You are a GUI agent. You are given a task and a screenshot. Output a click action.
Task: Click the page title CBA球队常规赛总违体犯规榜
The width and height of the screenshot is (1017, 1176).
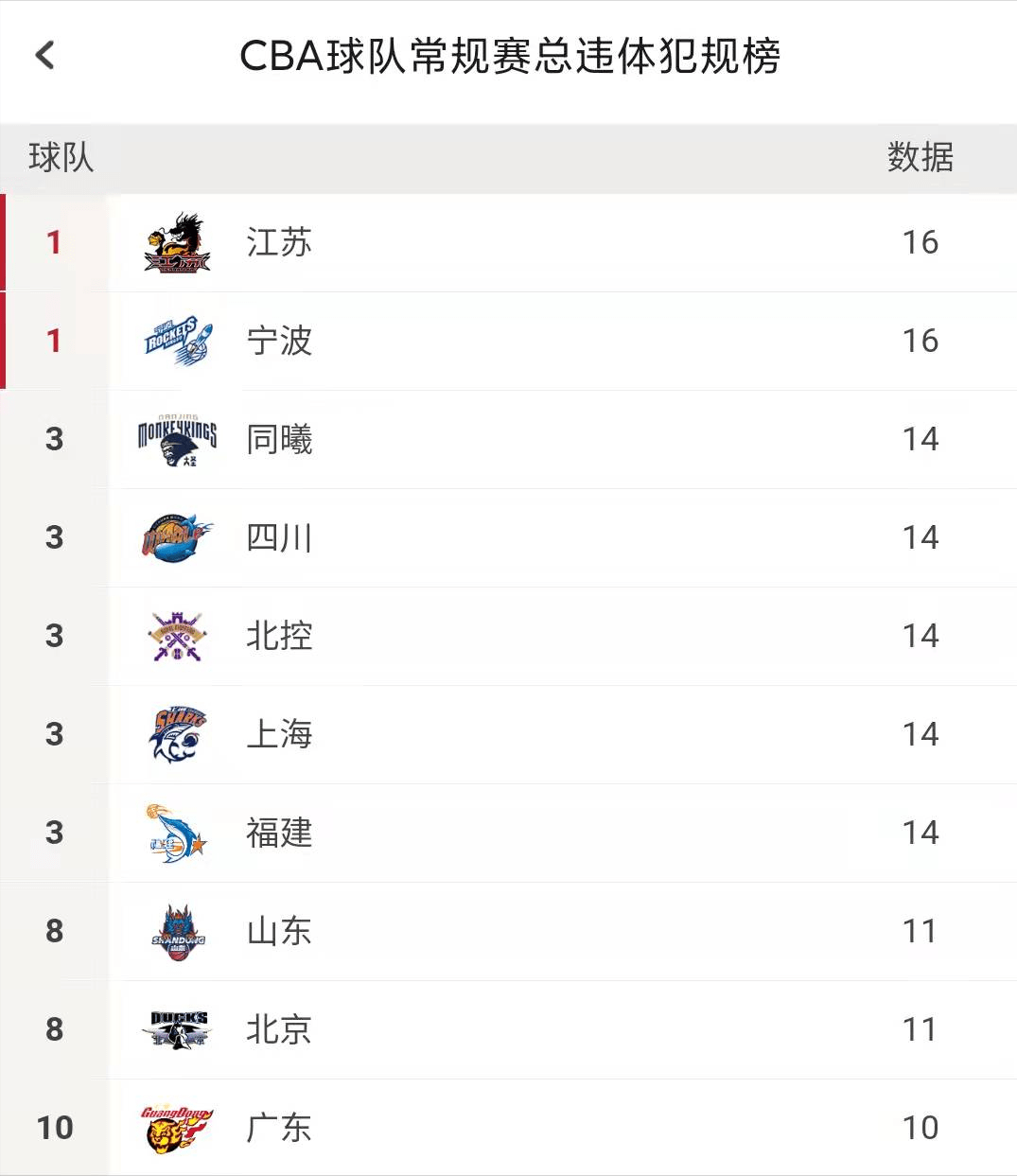[510, 57]
